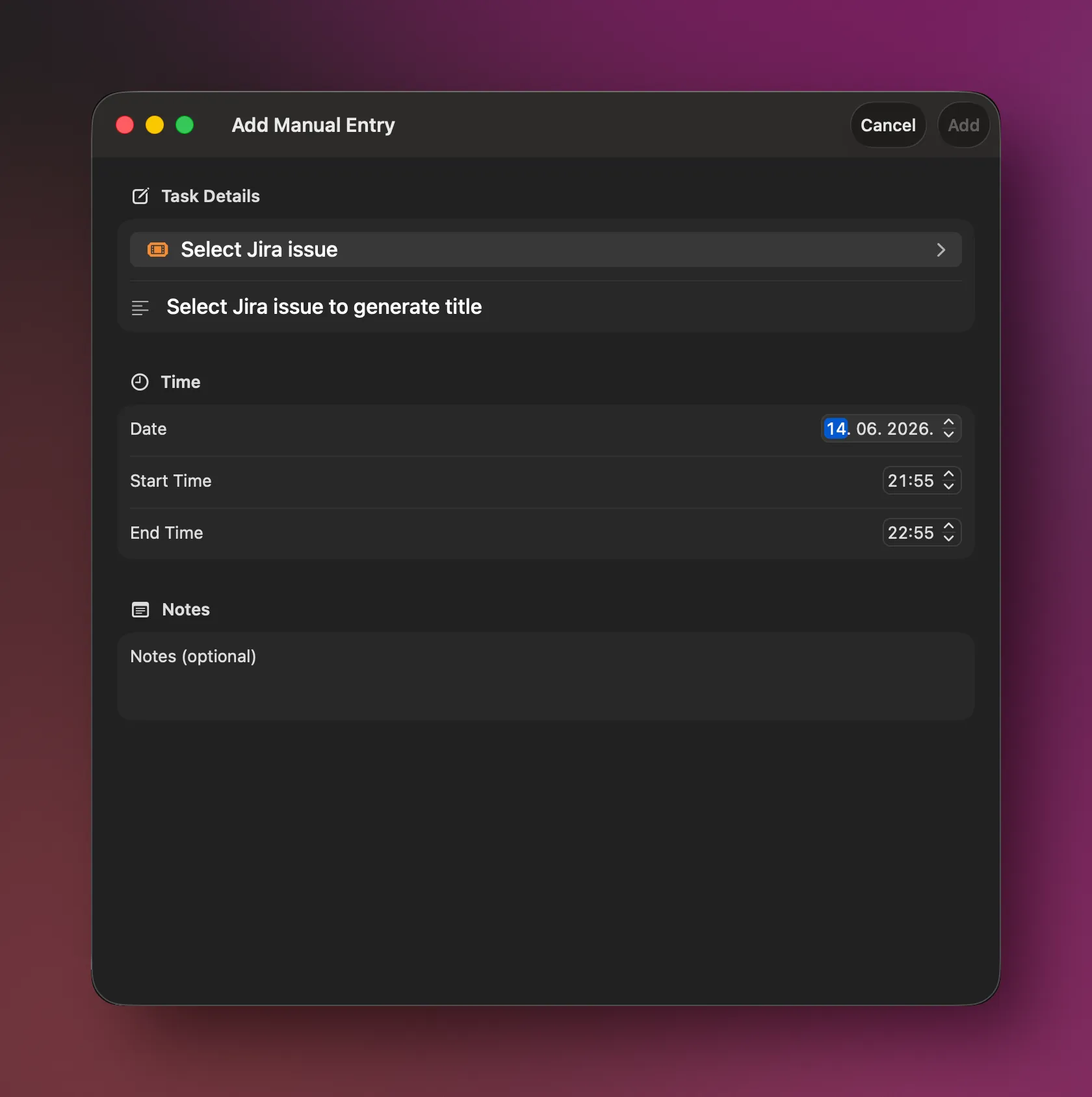
Task: Close the Add Manual Entry window
Action: pyautogui.click(x=125, y=125)
